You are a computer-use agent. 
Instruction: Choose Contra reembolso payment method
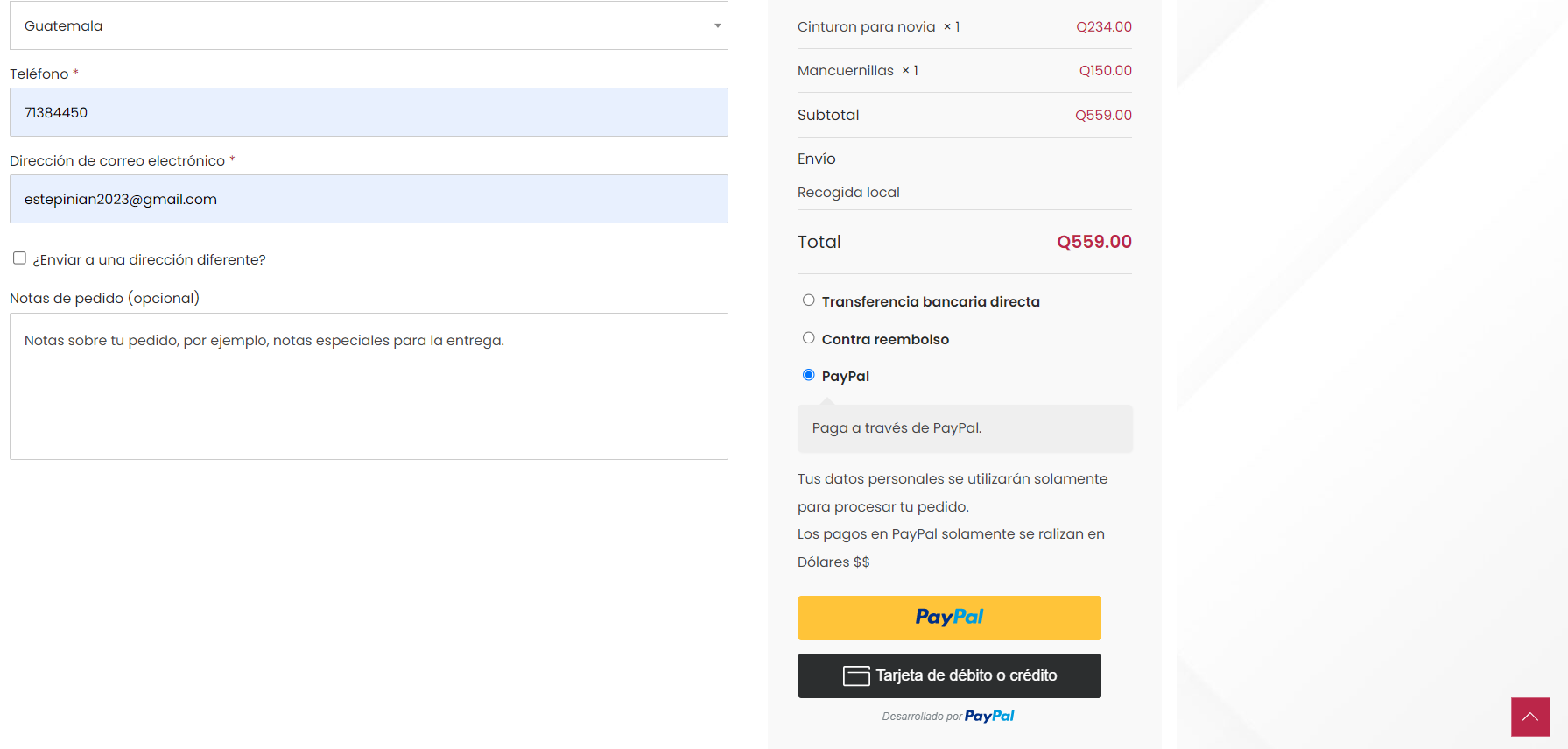(809, 338)
